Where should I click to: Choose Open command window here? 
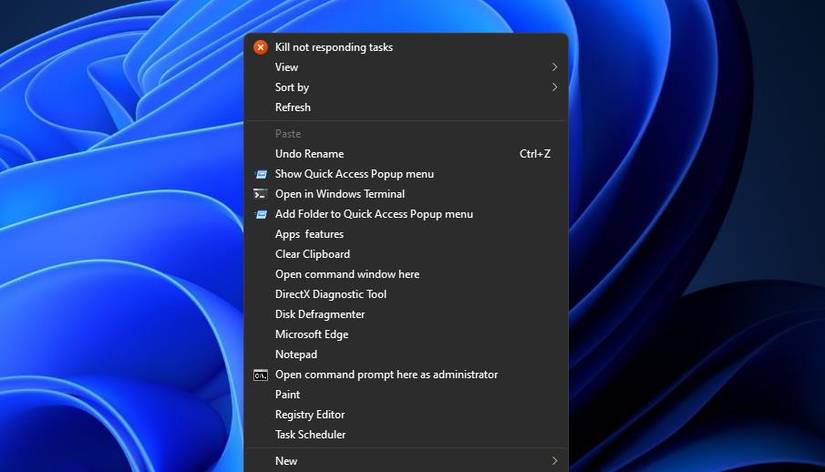pos(406,274)
